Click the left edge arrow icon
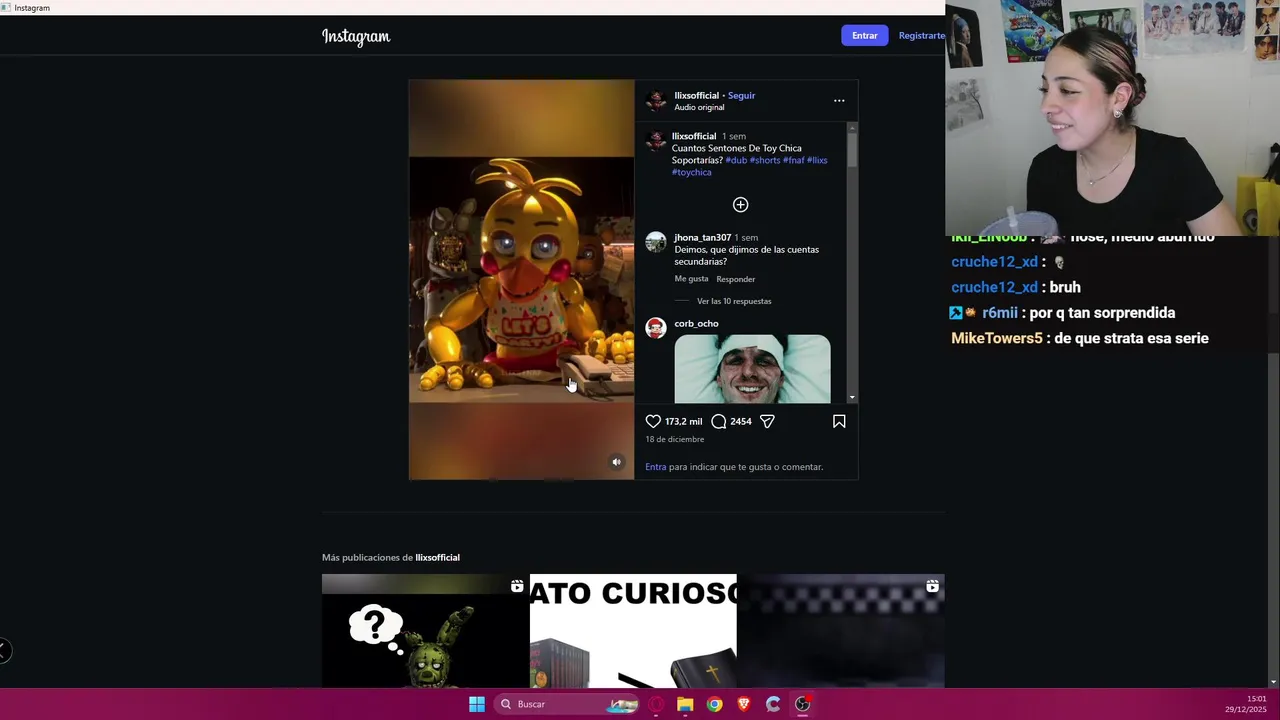 [4, 651]
